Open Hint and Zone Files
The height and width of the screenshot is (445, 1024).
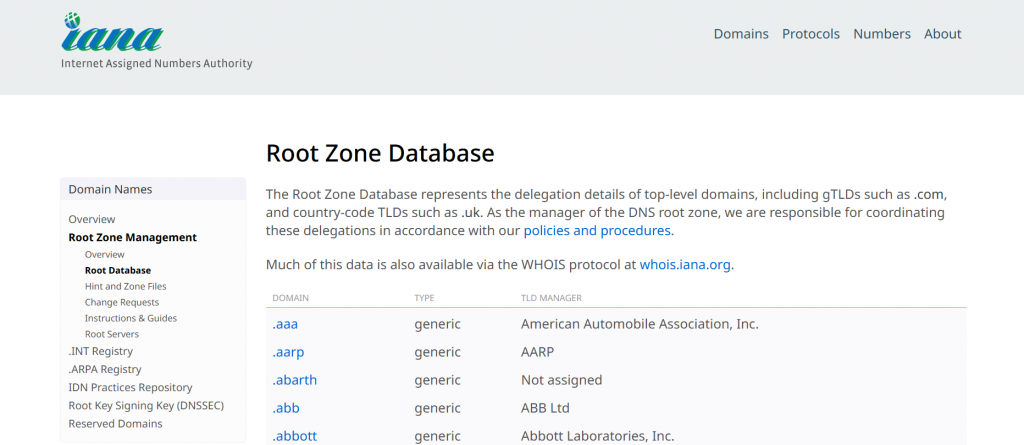coord(125,286)
